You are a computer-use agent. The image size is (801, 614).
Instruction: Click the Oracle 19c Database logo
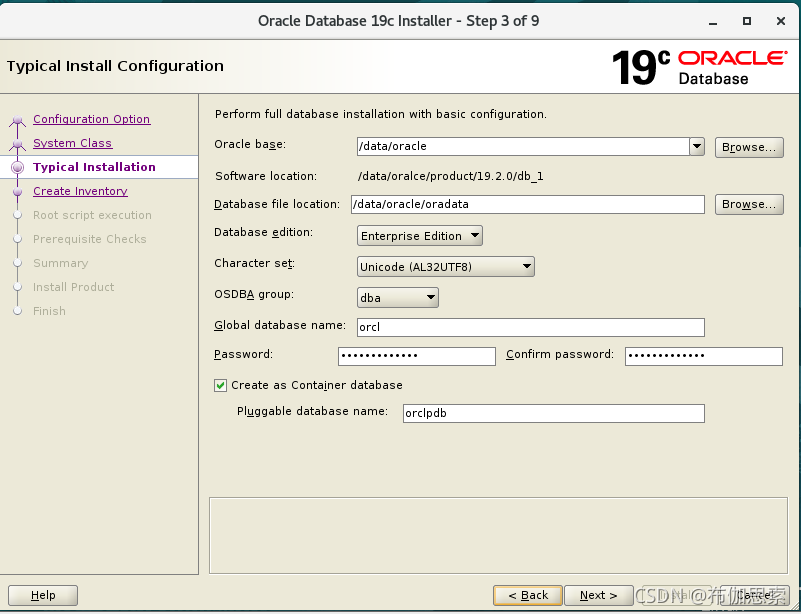click(x=700, y=67)
